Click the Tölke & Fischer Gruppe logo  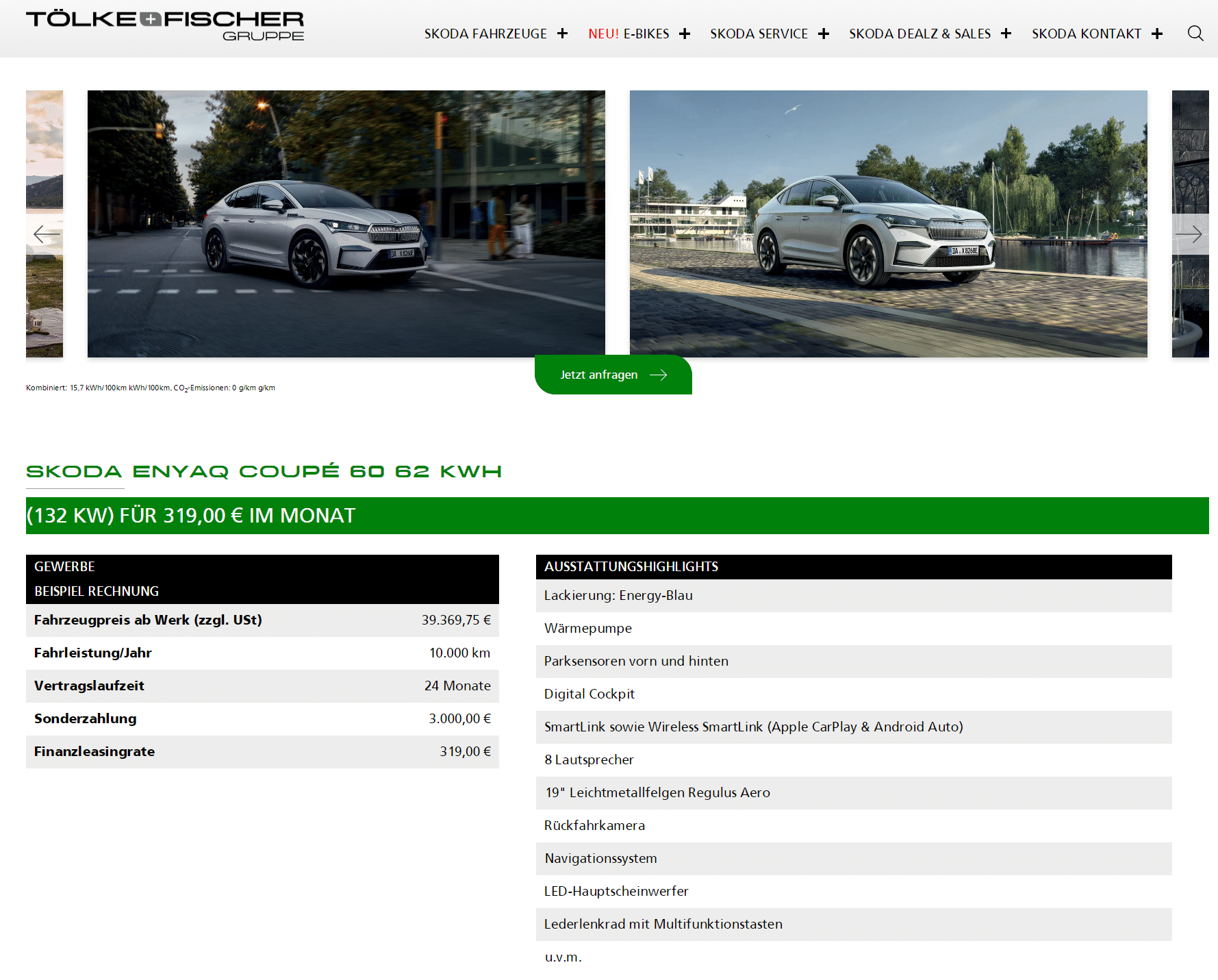165,25
